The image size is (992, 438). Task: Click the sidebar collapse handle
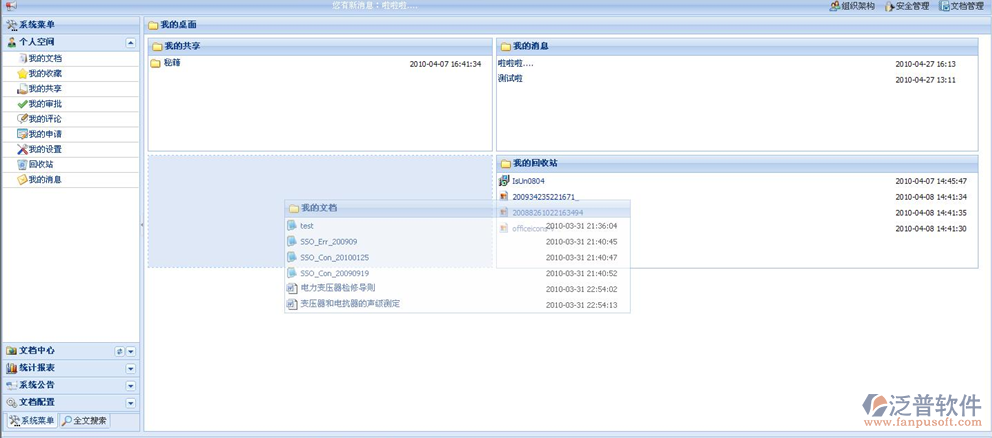(142, 225)
